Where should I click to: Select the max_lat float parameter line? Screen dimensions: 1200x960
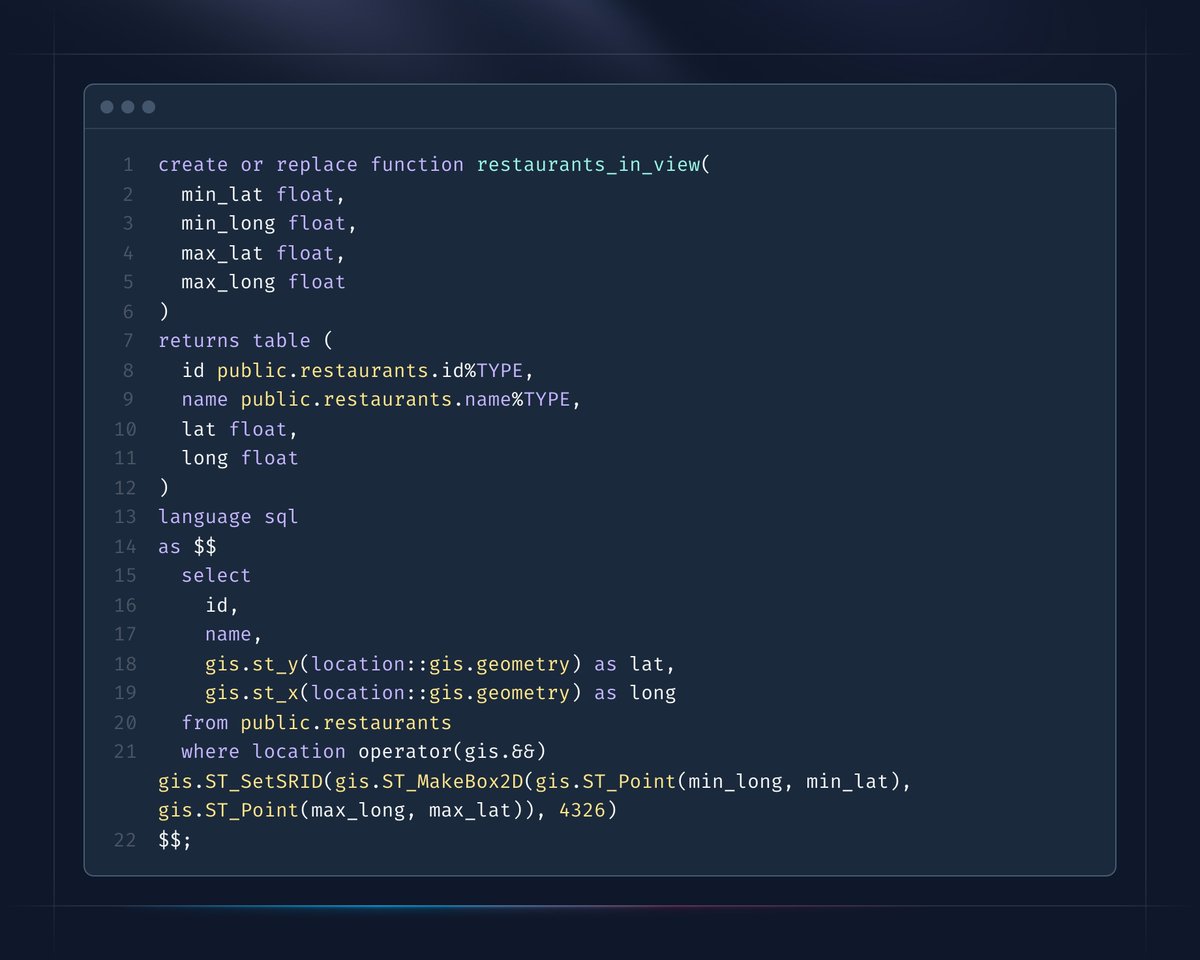(x=263, y=253)
